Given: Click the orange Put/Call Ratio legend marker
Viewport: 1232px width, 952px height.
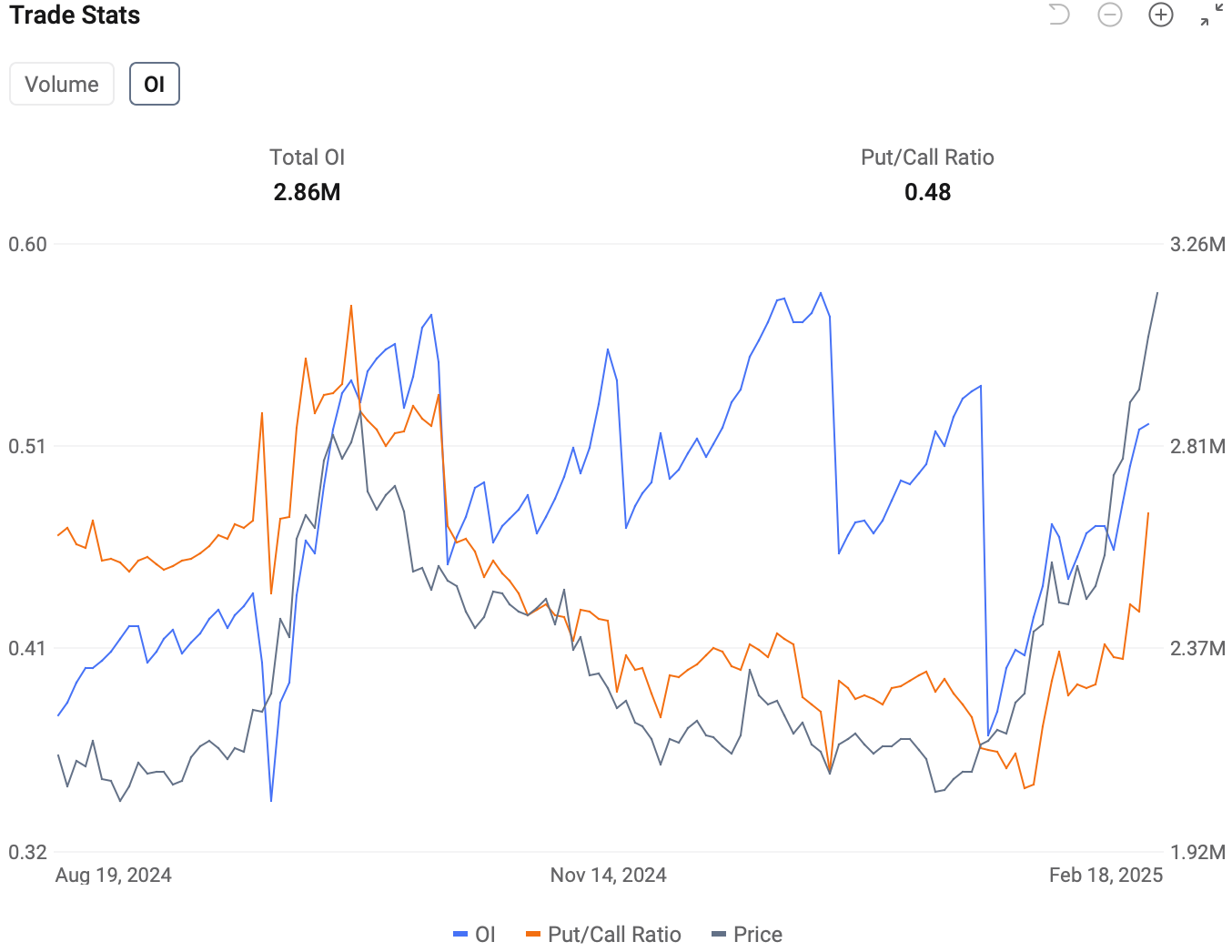Looking at the screenshot, I should point(533,935).
